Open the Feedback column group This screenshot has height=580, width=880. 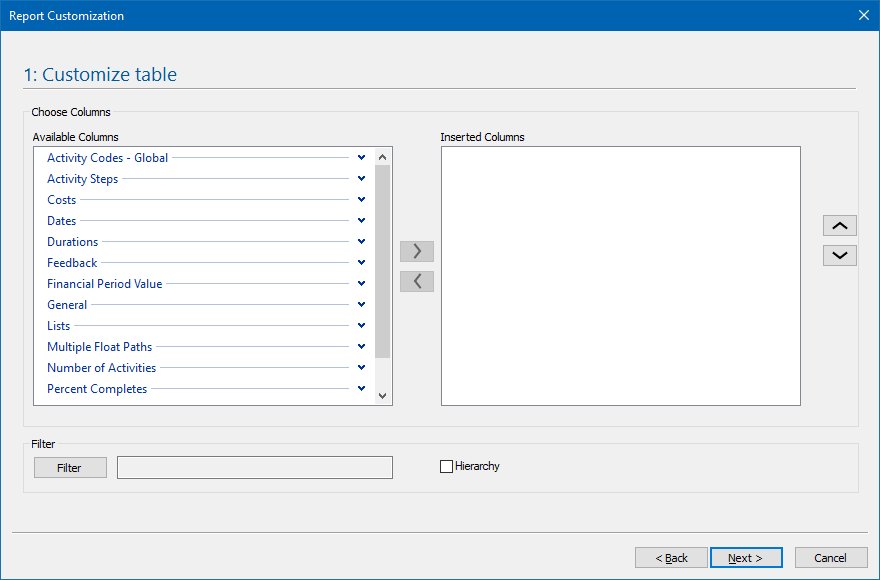click(x=361, y=262)
